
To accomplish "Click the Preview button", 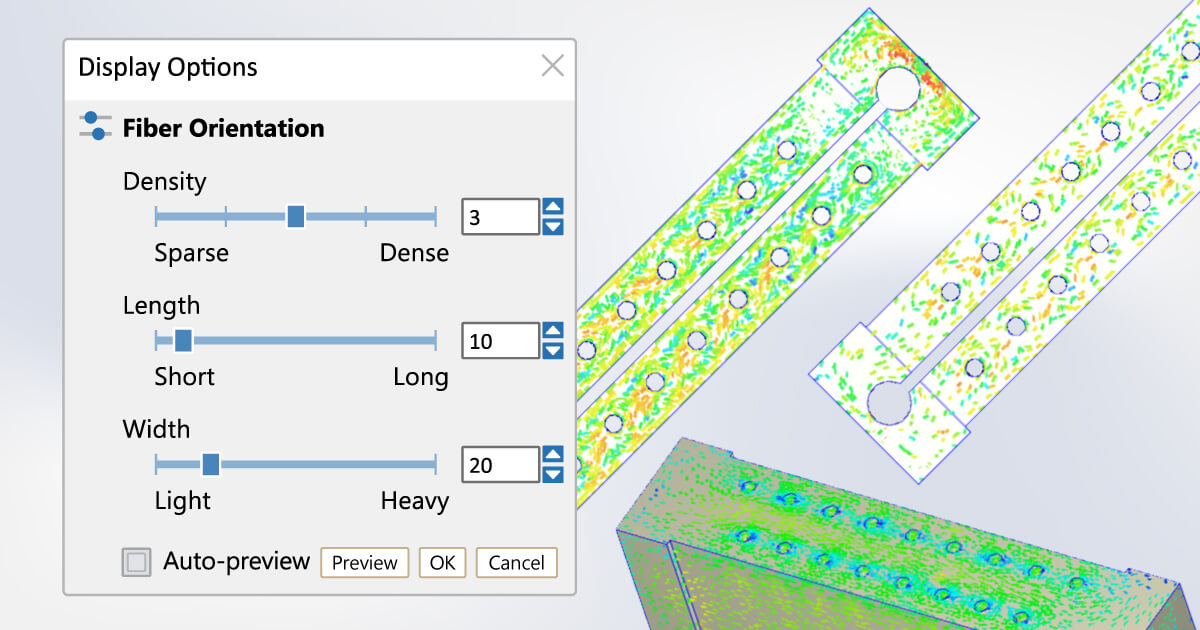I will (364, 562).
